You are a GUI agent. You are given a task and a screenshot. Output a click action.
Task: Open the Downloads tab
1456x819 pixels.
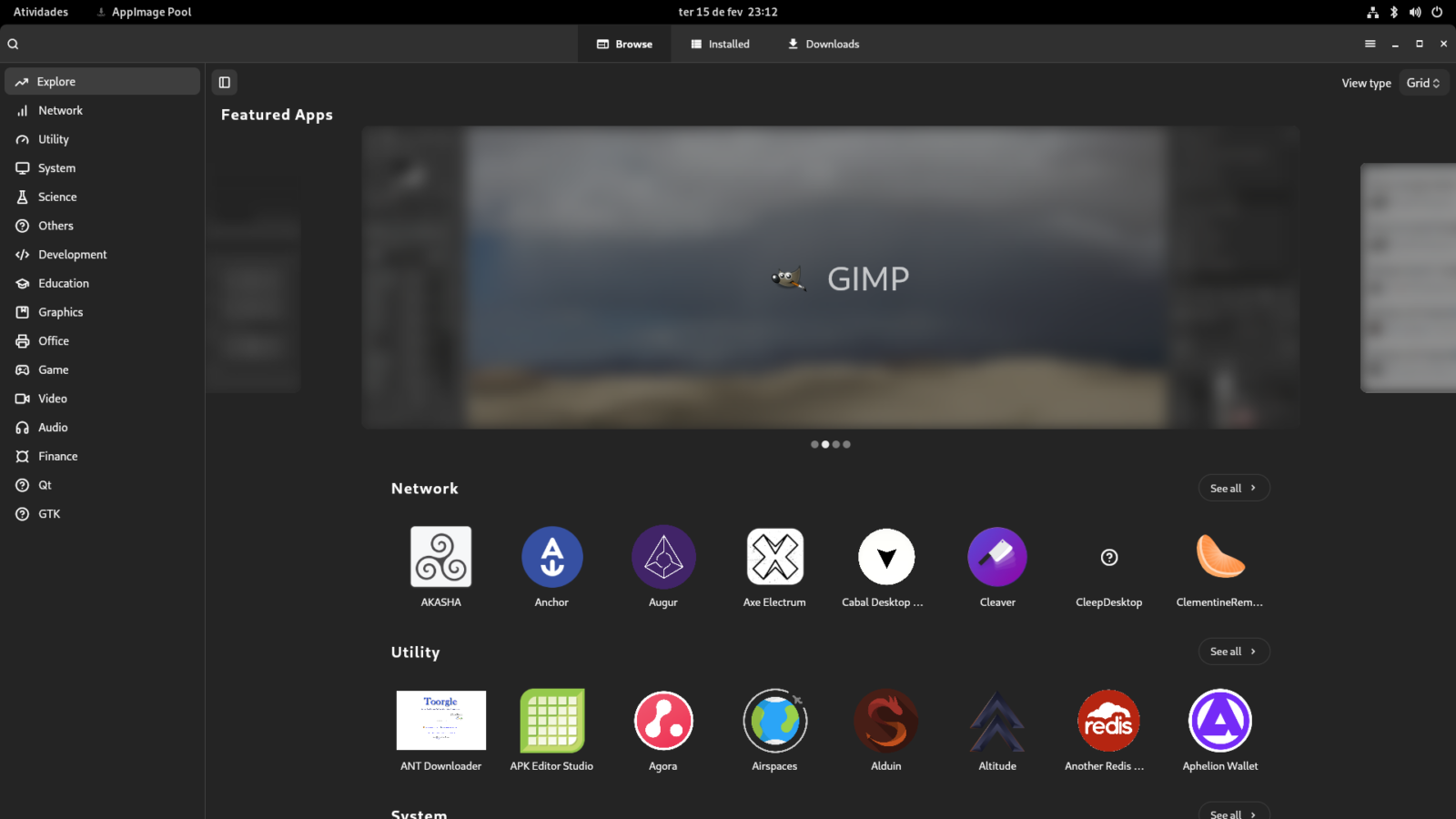click(x=822, y=44)
